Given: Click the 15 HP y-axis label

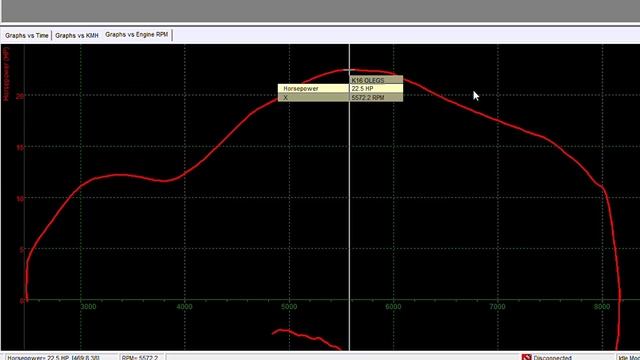Looking at the screenshot, I should click(x=20, y=147).
